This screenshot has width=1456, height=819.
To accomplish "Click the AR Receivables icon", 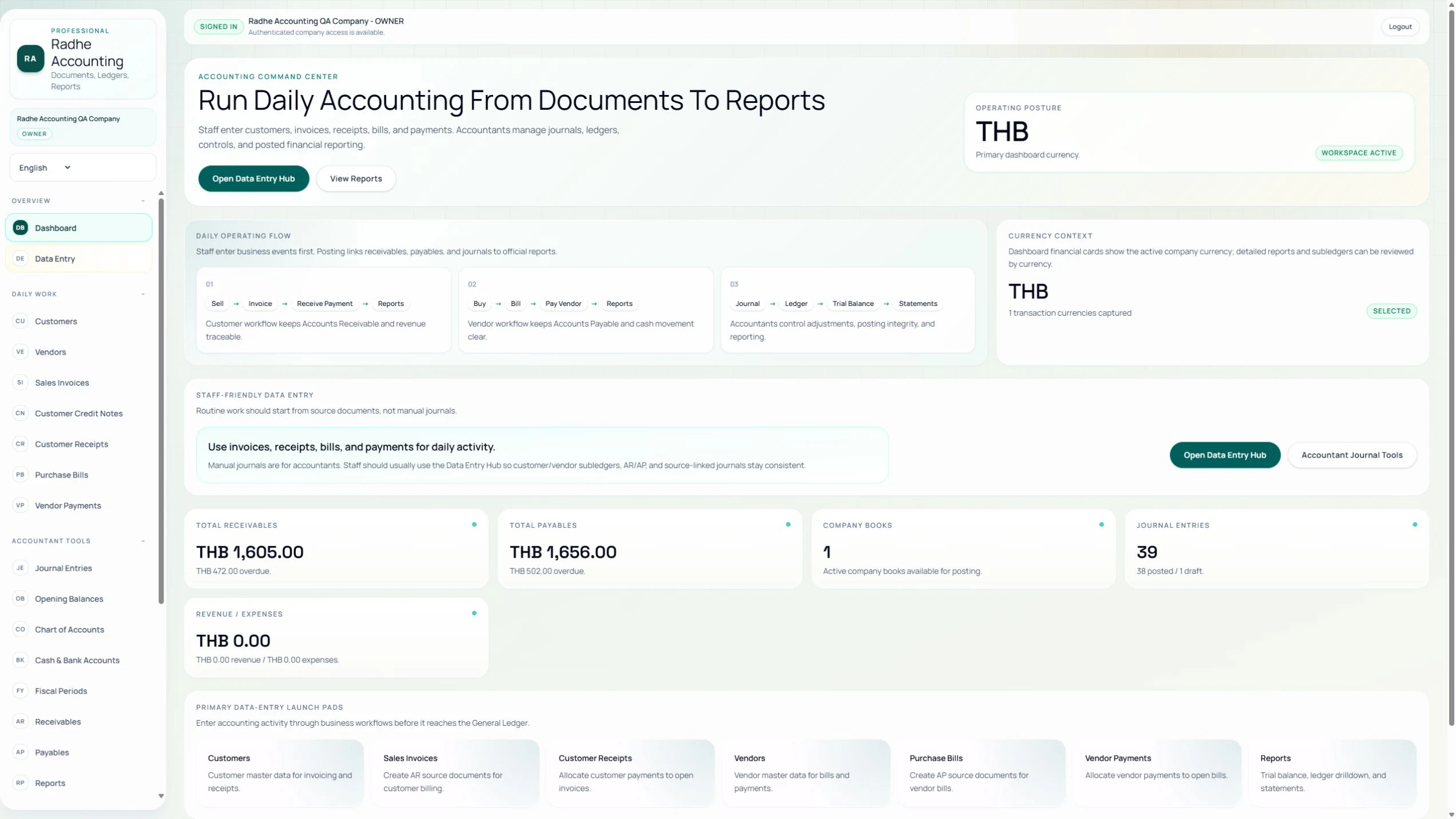I will coord(20,722).
